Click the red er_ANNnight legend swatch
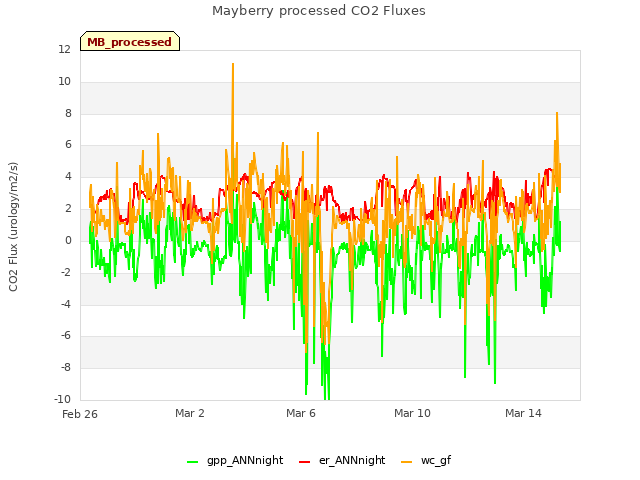This screenshot has height=480, width=640. [x=304, y=462]
